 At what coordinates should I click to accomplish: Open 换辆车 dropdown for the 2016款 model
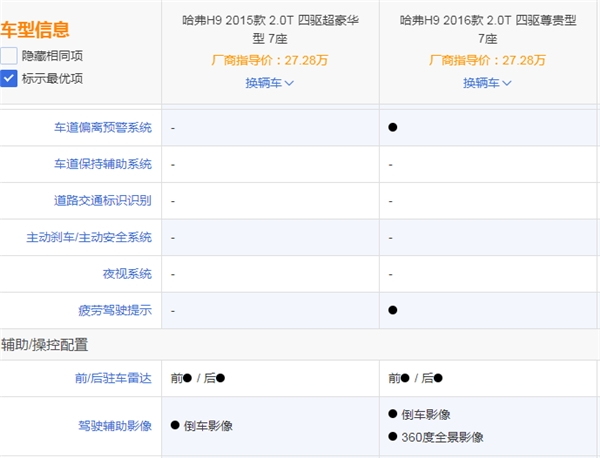[487, 83]
